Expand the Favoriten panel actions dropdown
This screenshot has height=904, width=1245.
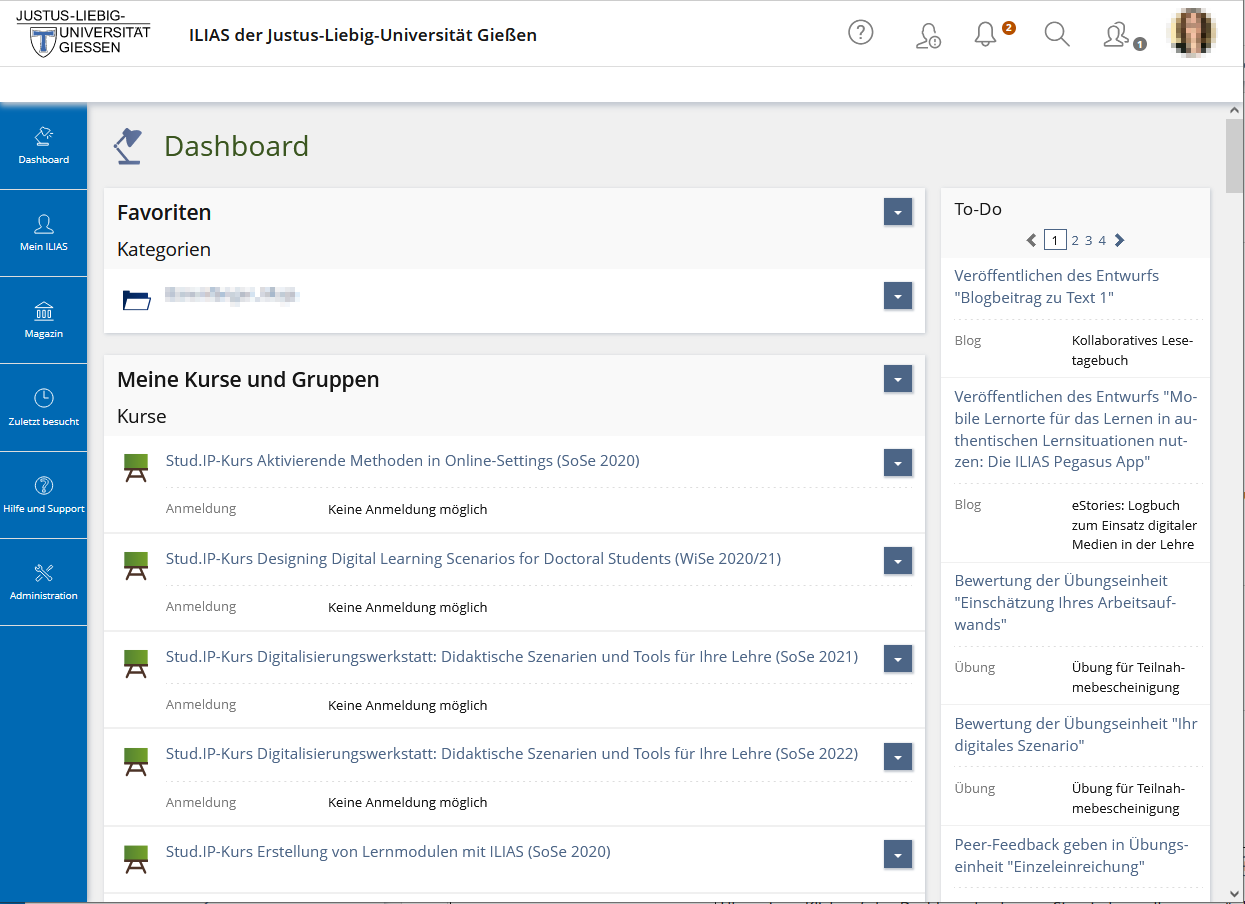(x=897, y=212)
